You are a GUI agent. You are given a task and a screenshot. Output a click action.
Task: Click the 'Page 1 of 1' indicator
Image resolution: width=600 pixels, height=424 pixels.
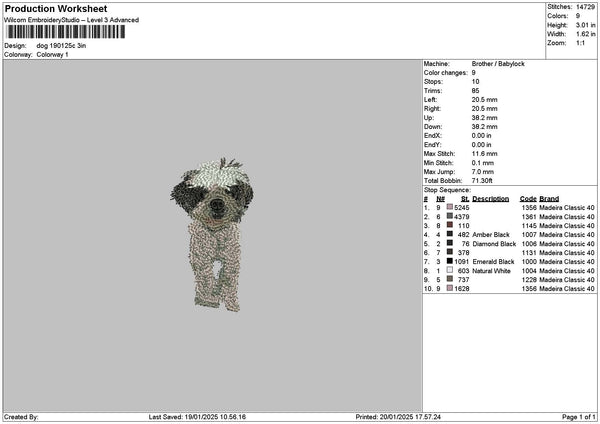pyautogui.click(x=579, y=417)
